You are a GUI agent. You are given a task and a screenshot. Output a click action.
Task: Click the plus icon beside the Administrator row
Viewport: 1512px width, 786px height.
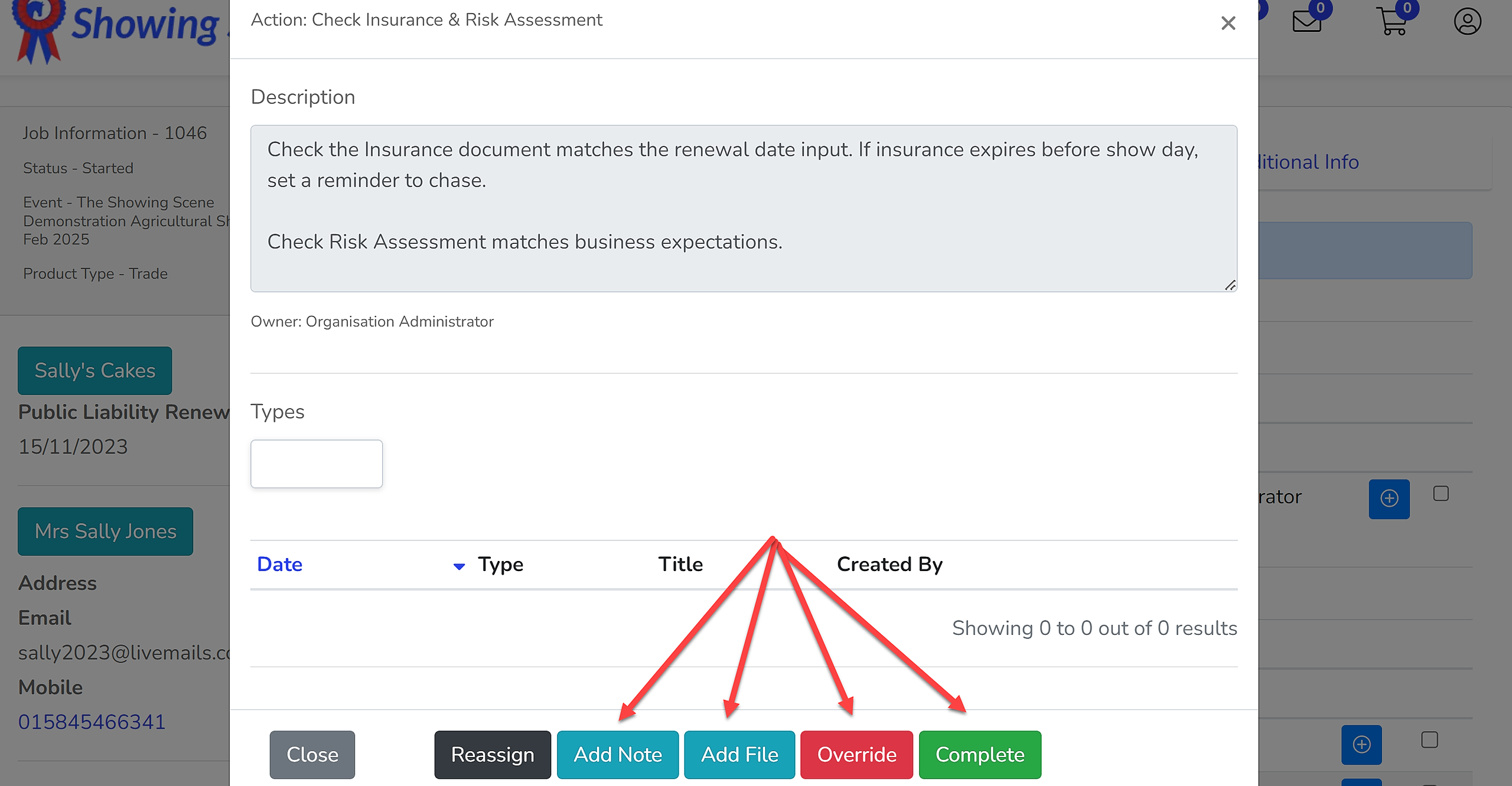1389,498
